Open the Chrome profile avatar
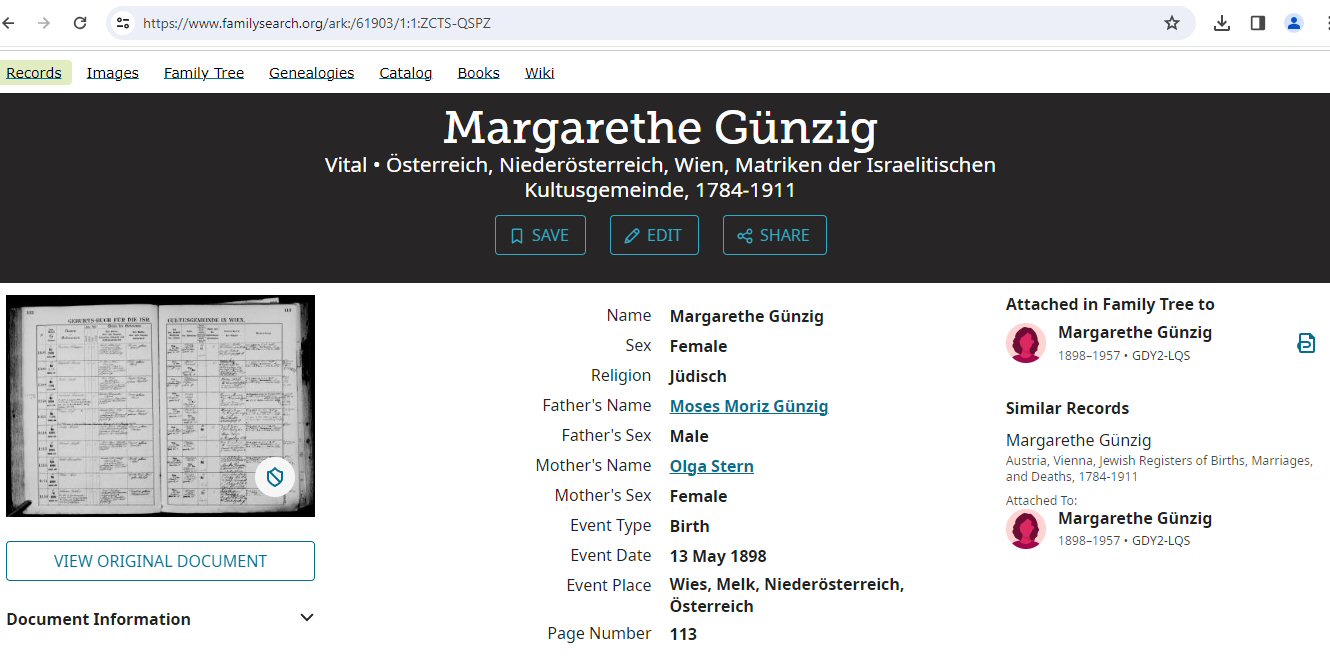The height and width of the screenshot is (657, 1330). pyautogui.click(x=1294, y=23)
